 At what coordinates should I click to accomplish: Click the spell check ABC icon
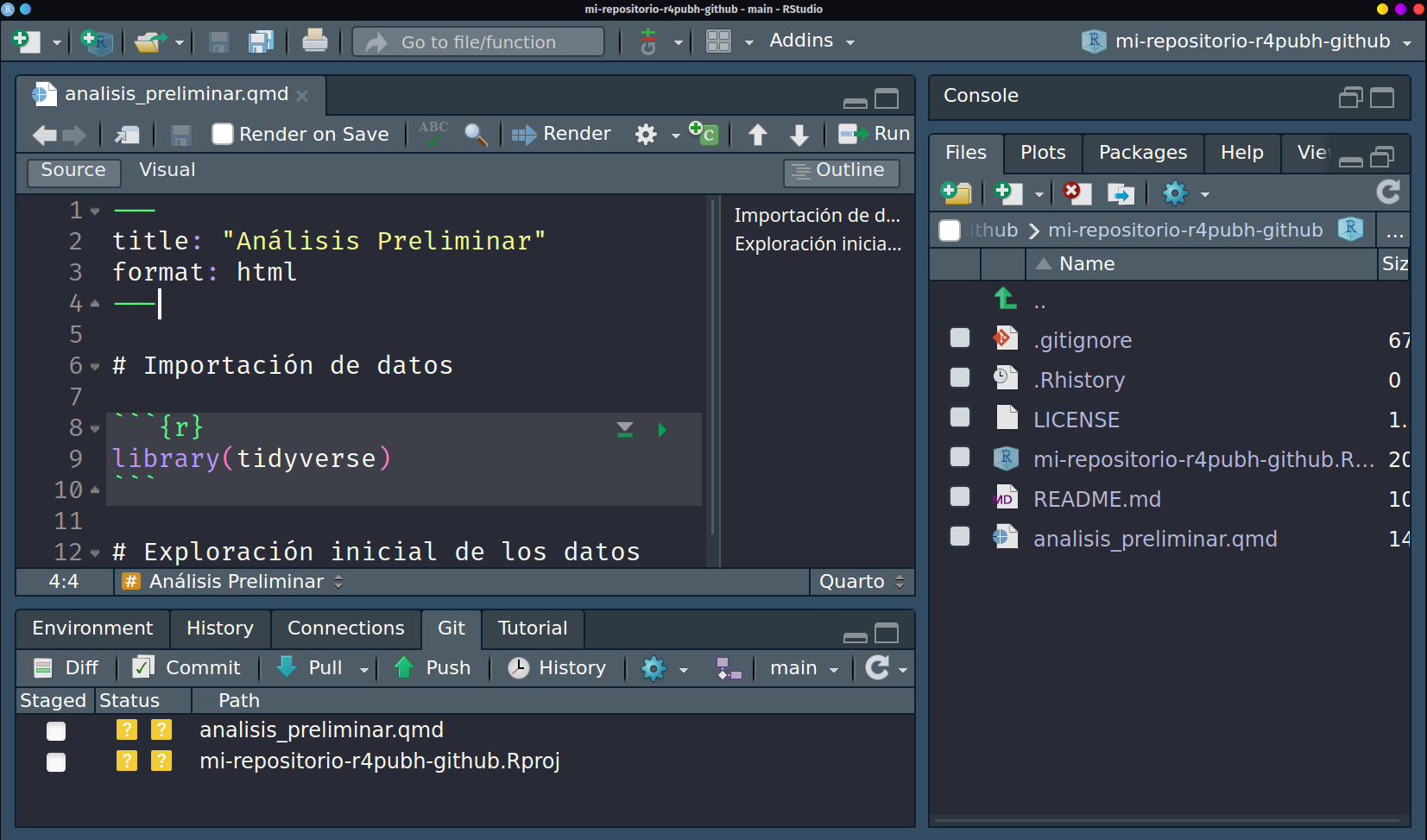point(433,133)
